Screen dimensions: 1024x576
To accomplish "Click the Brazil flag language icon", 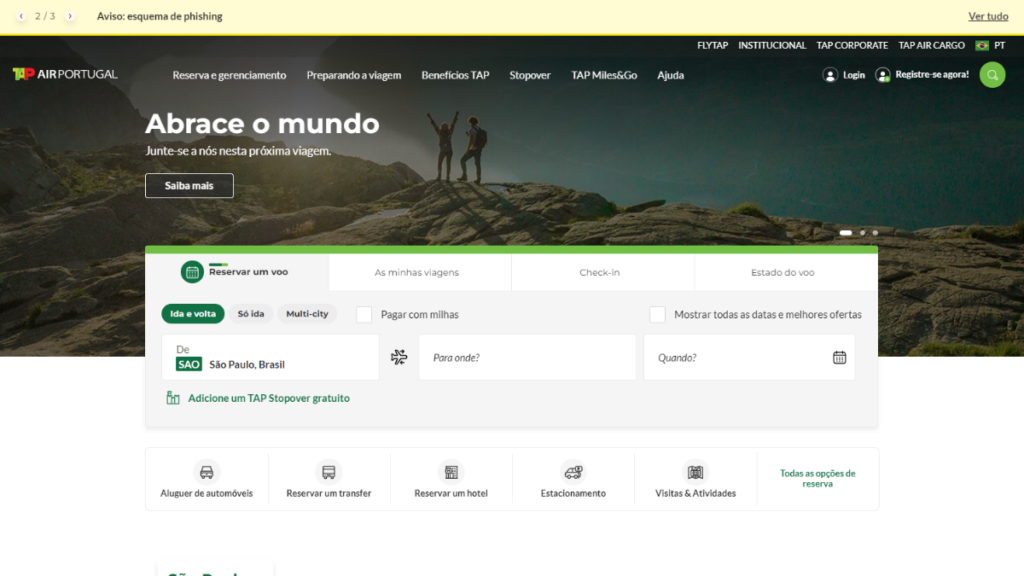I will click(982, 46).
